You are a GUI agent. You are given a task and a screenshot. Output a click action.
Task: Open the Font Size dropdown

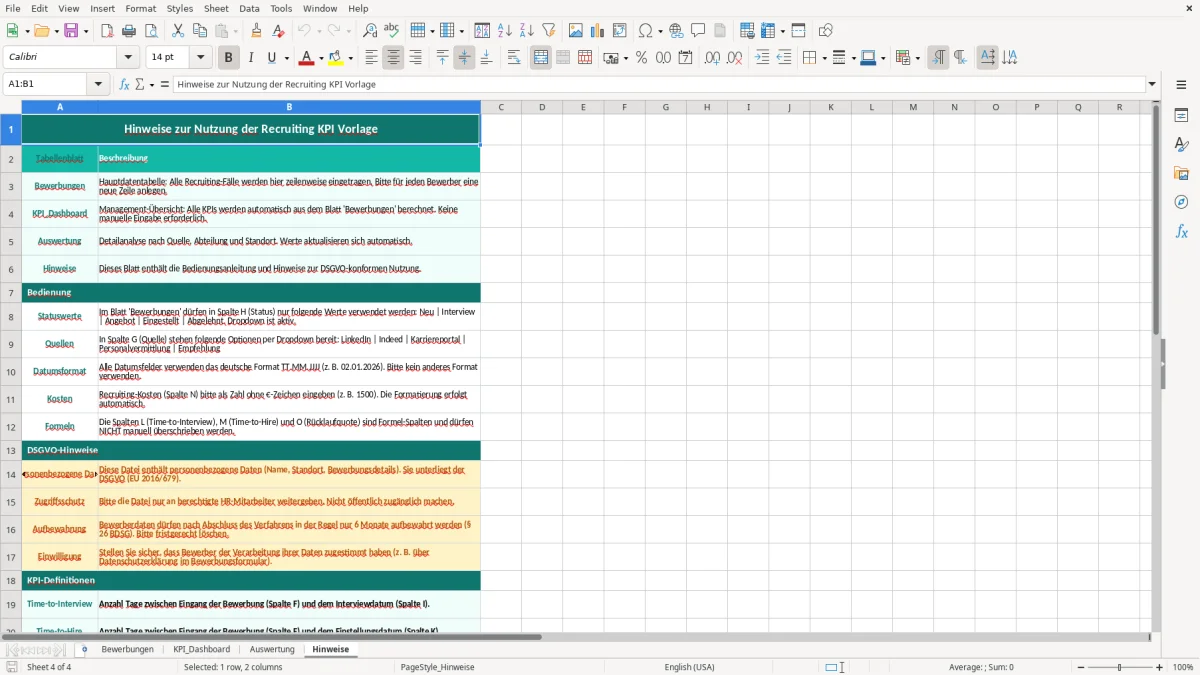click(201, 58)
